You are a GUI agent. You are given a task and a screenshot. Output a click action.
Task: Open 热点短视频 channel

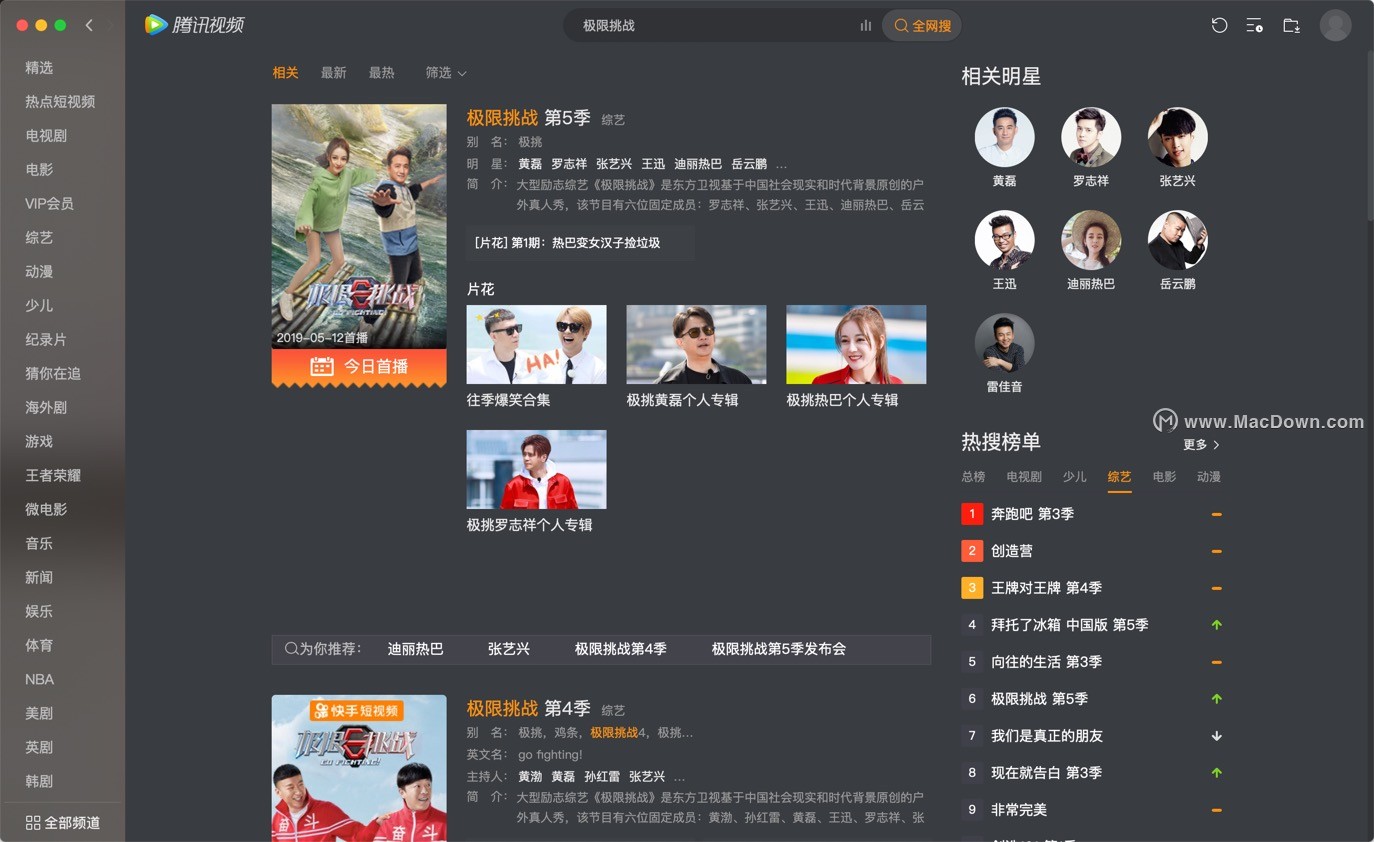coord(60,102)
